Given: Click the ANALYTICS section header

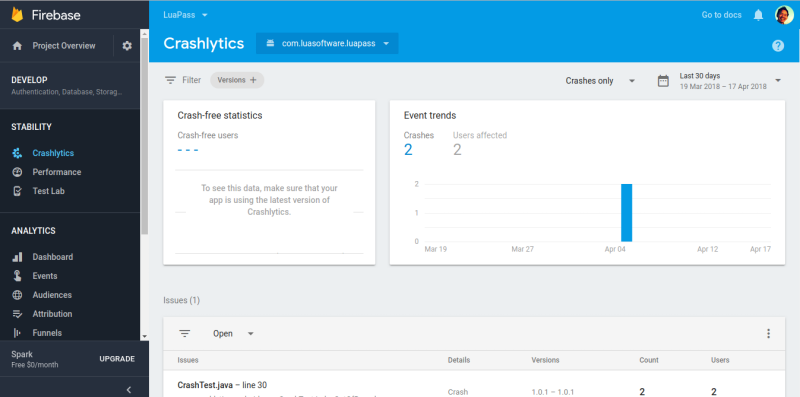Looking at the screenshot, I should tap(33, 231).
